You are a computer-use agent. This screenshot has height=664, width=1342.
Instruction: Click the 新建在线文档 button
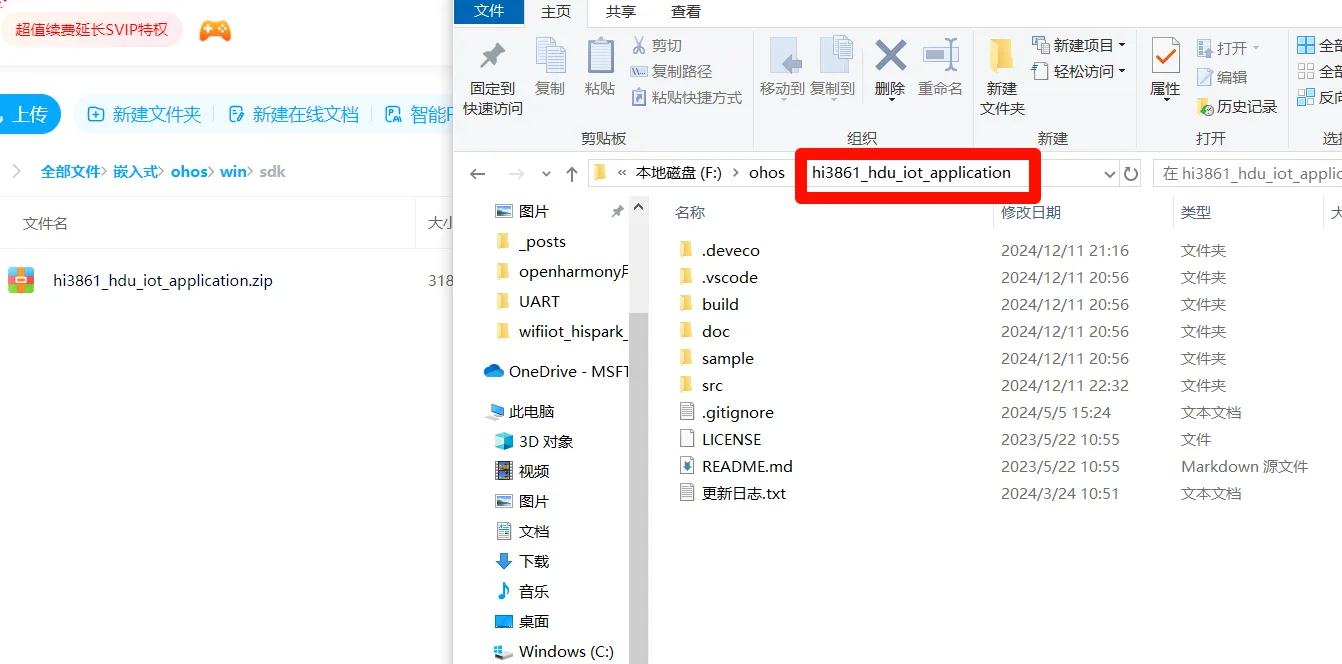coord(293,114)
